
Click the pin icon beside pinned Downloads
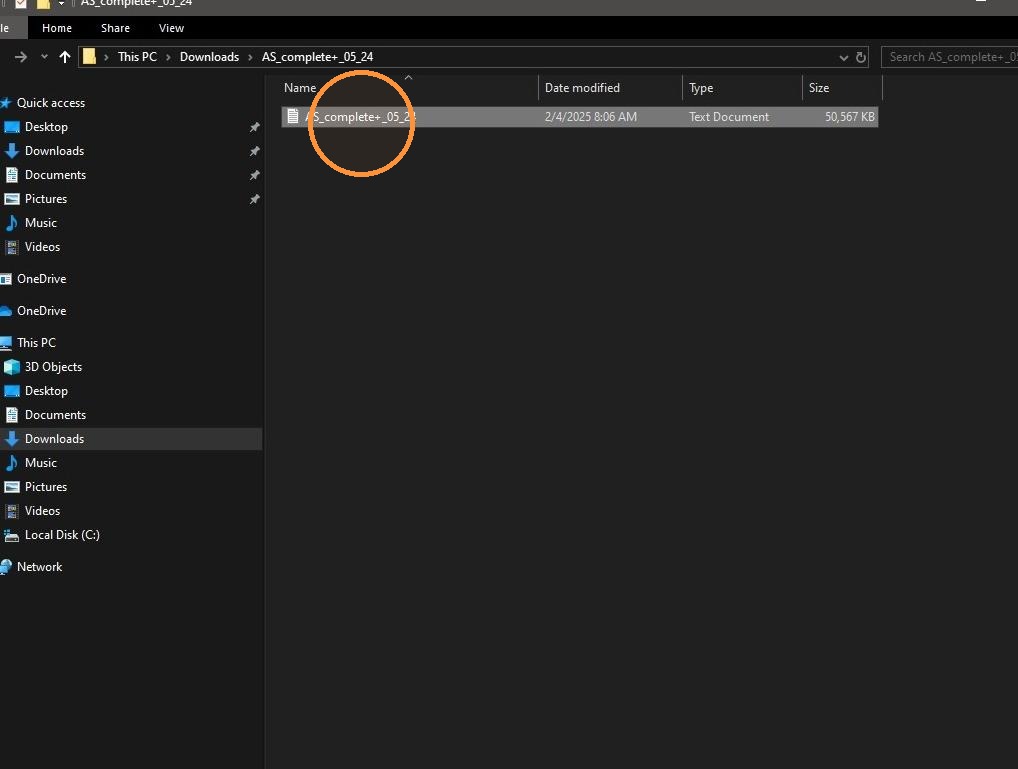point(254,151)
